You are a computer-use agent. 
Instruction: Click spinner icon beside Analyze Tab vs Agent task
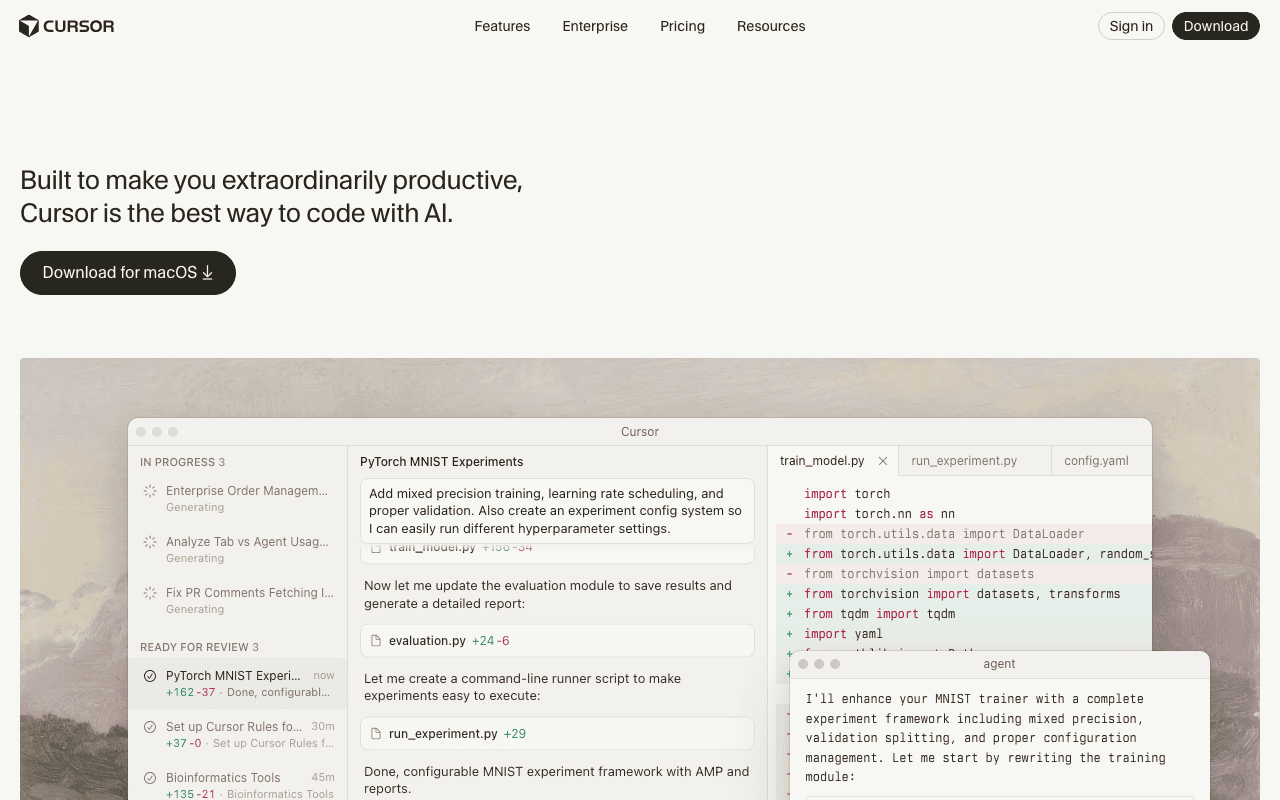[x=150, y=542]
